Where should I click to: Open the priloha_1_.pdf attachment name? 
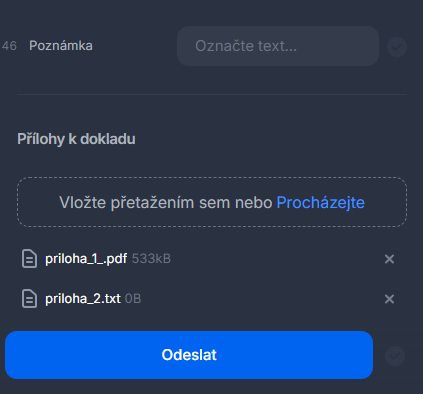click(x=86, y=259)
